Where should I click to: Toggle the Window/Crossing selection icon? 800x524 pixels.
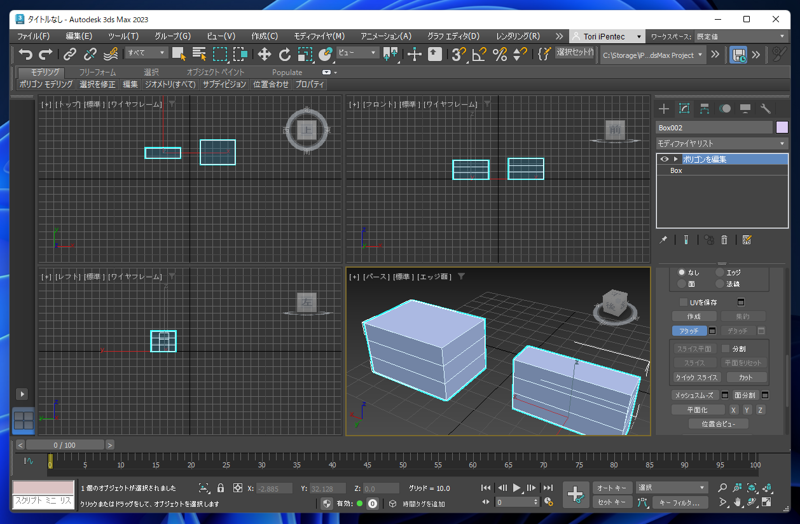[240, 54]
